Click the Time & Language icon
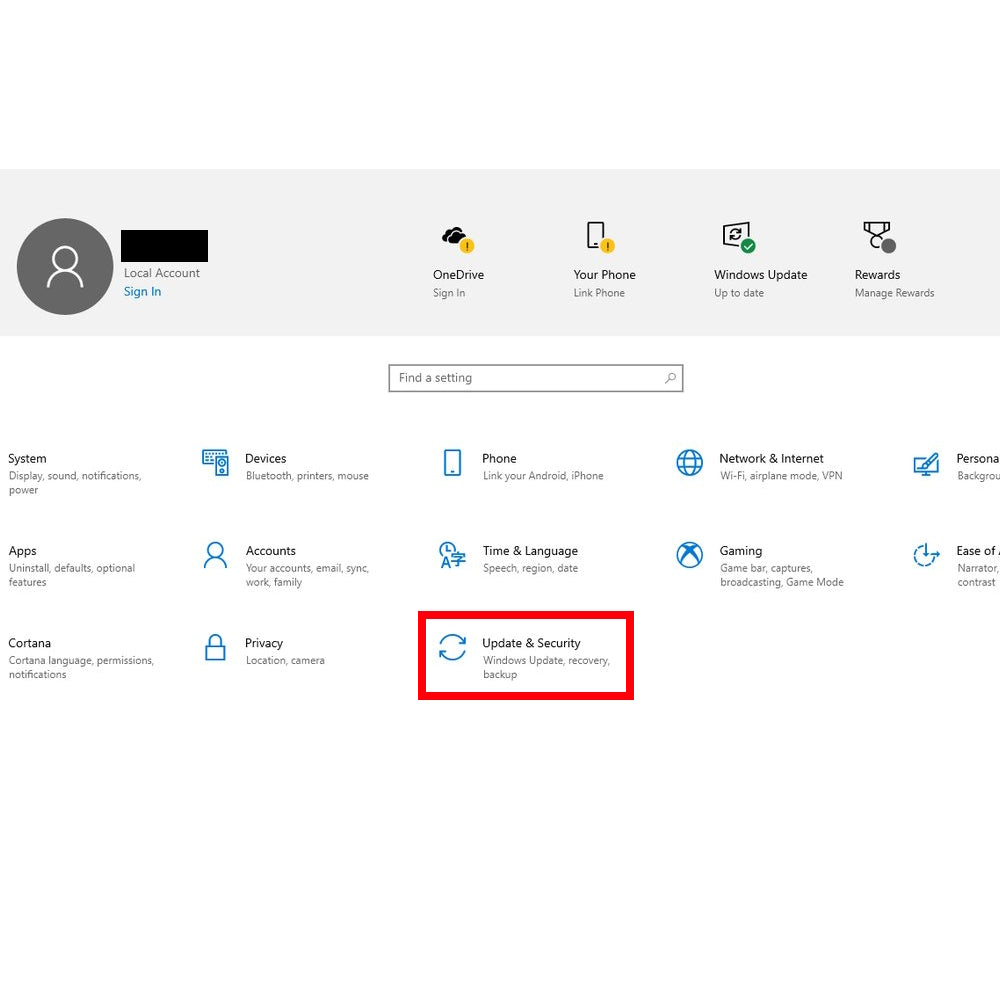 452,555
